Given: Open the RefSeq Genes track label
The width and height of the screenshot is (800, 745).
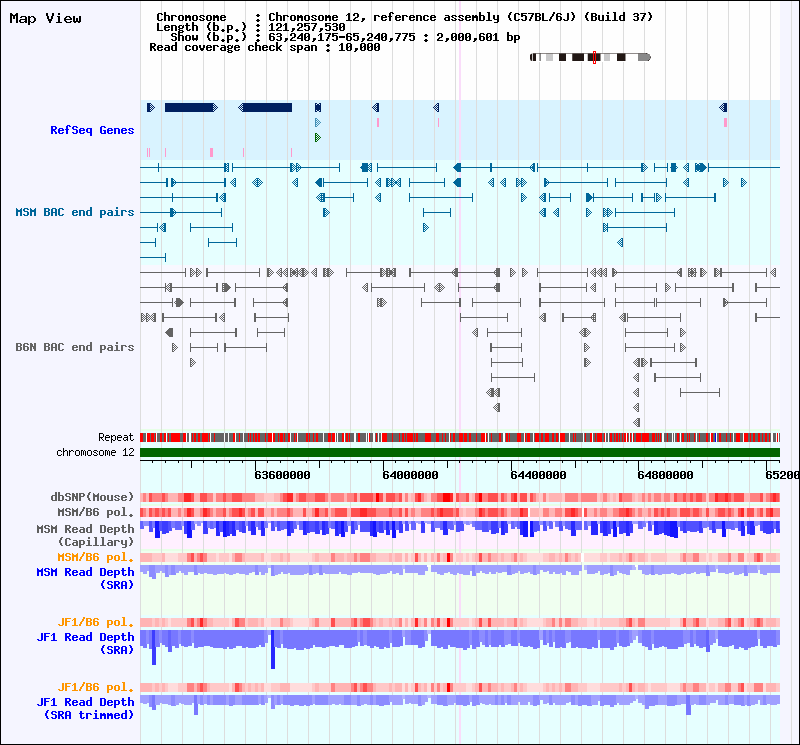Looking at the screenshot, I should pyautogui.click(x=92, y=130).
